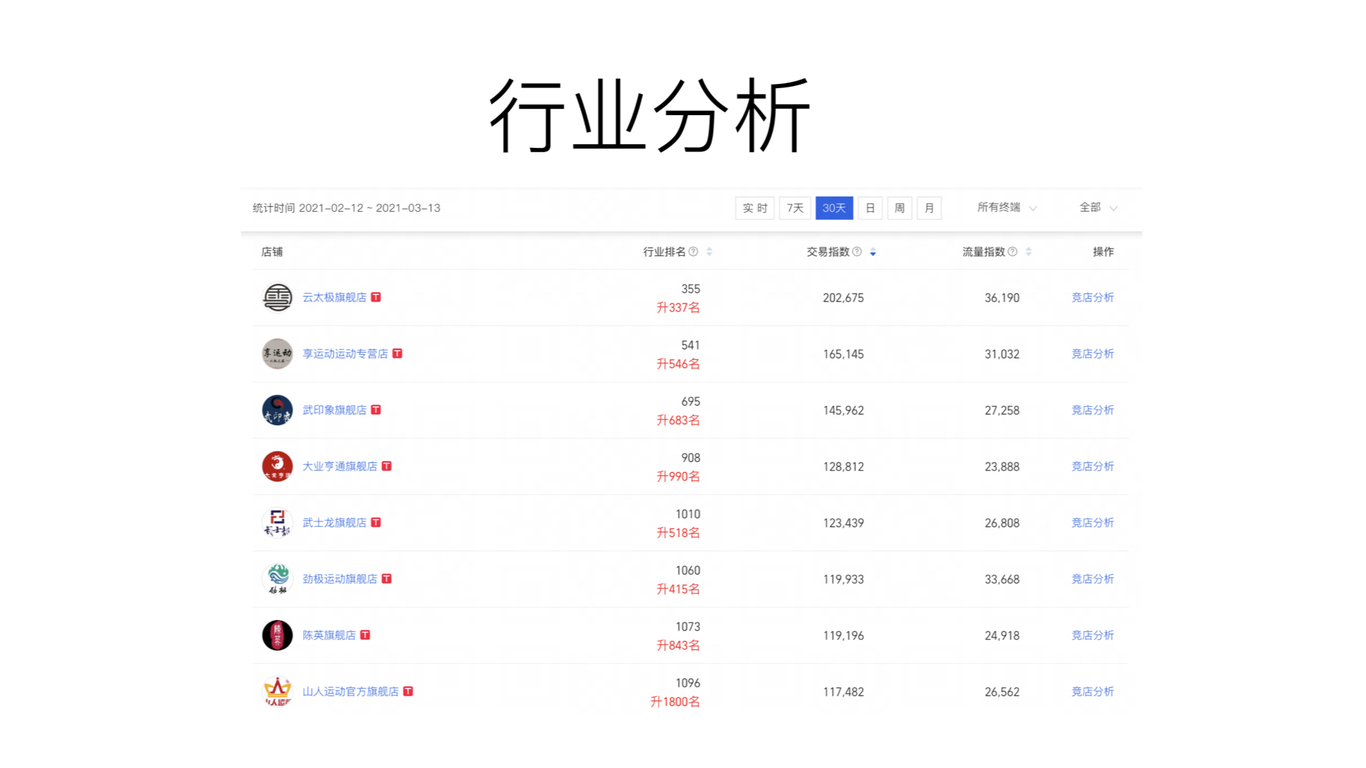This screenshot has height=768, width=1366.
Task: Switch to 7天 time range
Action: pyautogui.click(x=795, y=208)
